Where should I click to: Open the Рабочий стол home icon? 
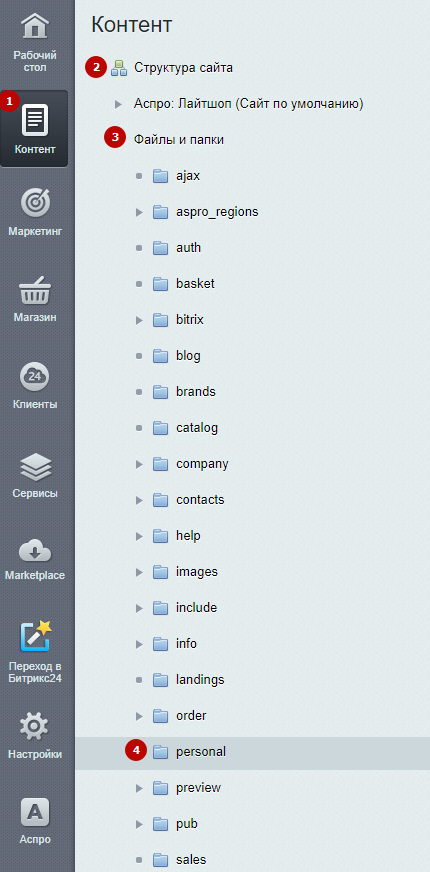34,27
